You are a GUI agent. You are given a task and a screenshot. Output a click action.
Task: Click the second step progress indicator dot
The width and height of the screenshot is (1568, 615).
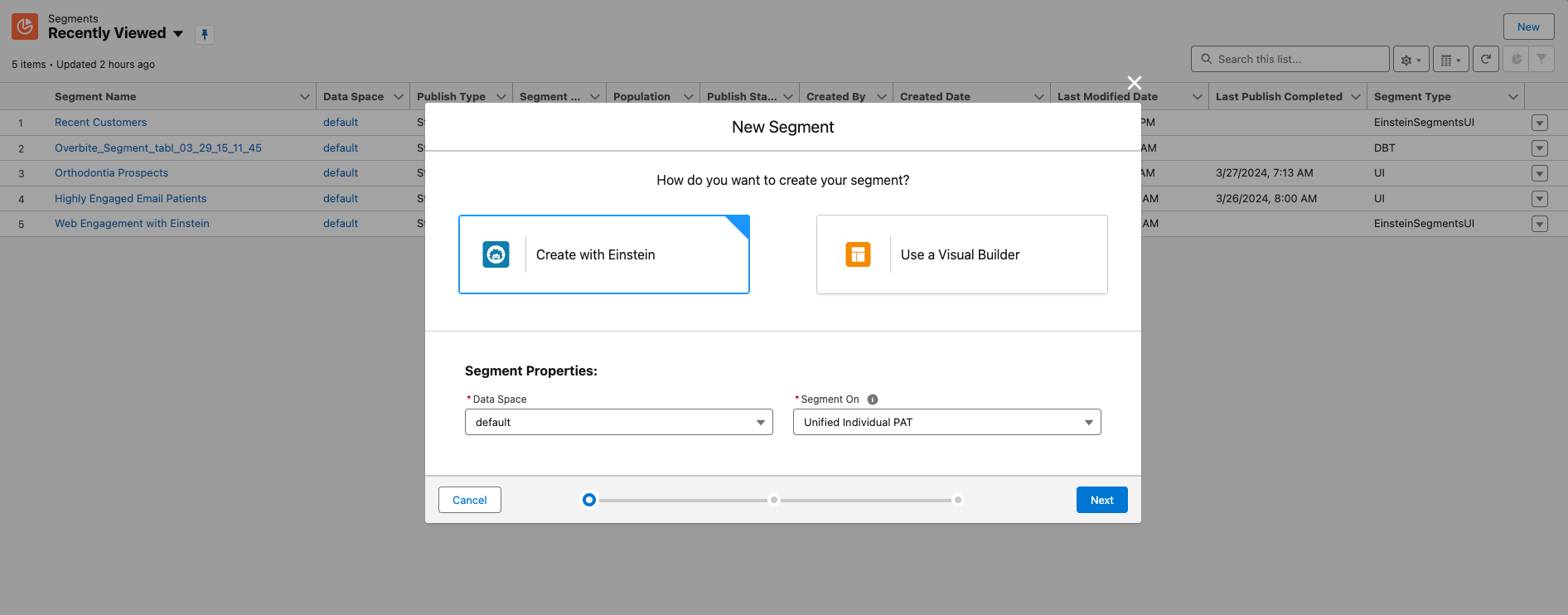[774, 500]
